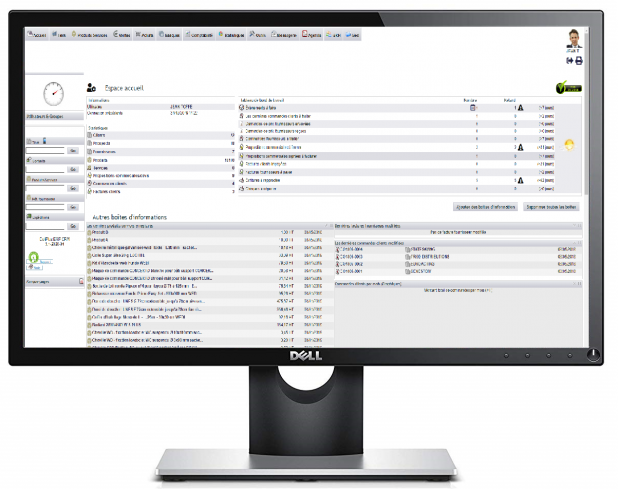This screenshot has width=618, height=489.
Task: Click warning icon in Propositions à fermer row
Action: [521, 147]
